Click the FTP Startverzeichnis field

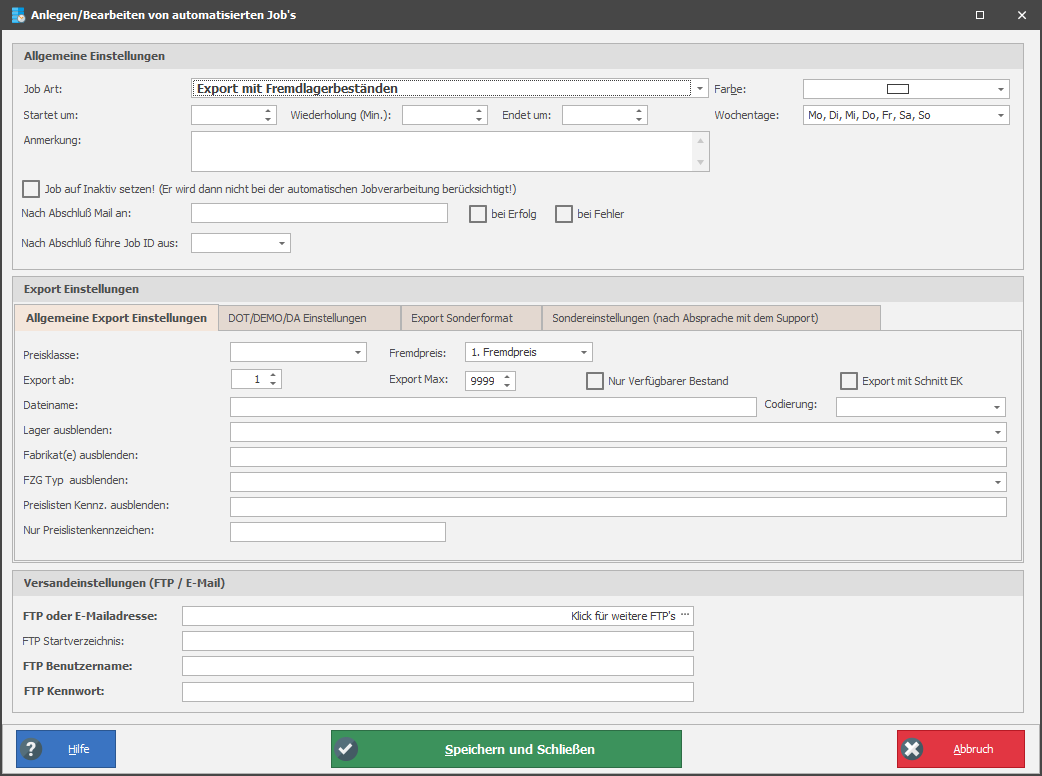[438, 641]
